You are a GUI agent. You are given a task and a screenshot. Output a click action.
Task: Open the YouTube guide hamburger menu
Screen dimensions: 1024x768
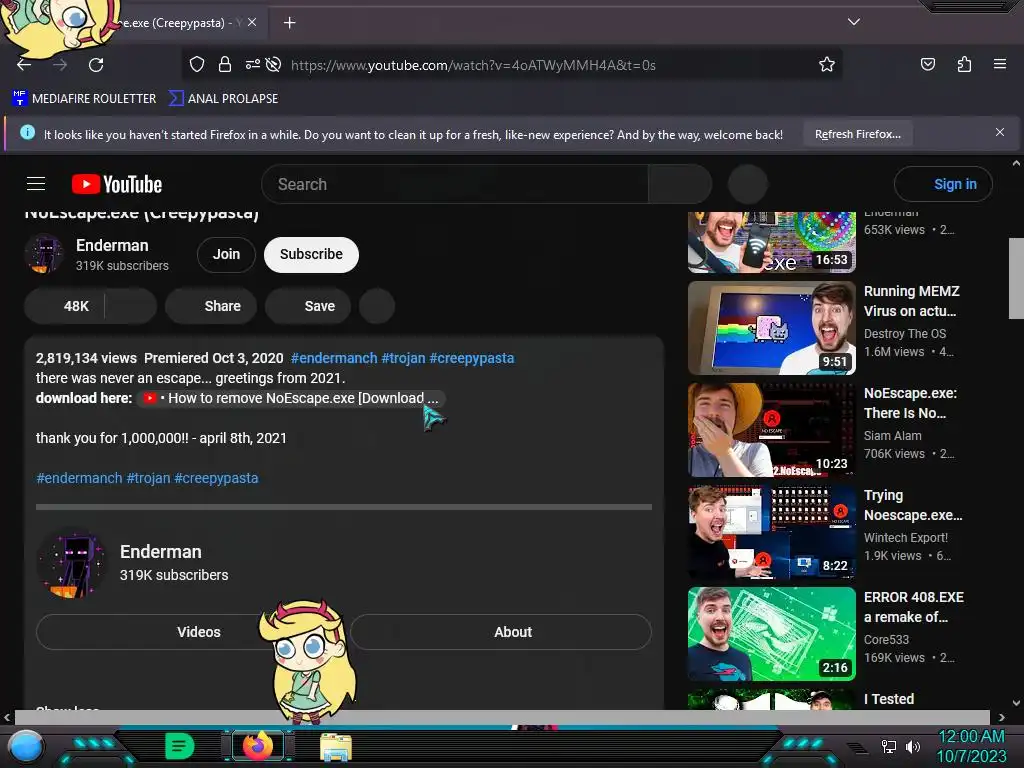coord(36,184)
